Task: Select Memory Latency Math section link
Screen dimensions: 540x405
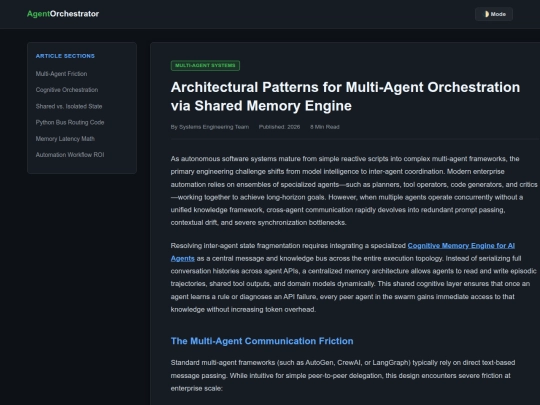Action: click(65, 139)
